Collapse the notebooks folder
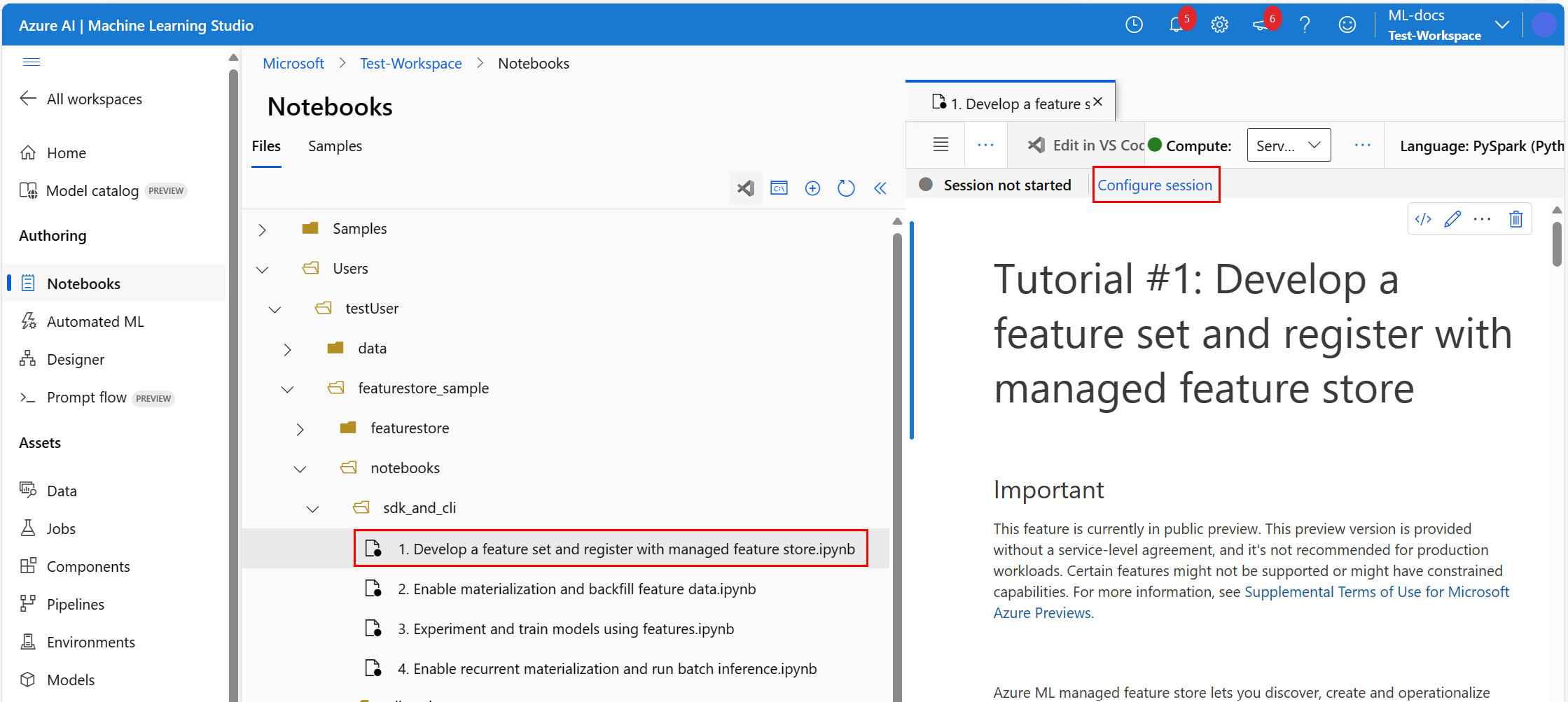 [x=300, y=469]
